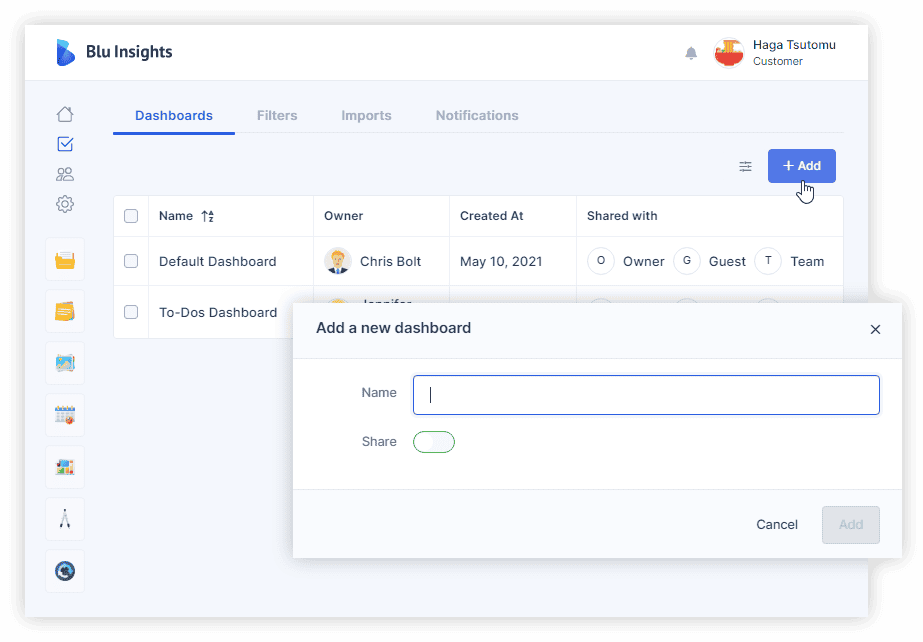Image resolution: width=923 pixels, height=642 pixels.
Task: Check the Default Dashboard row checkbox
Action: 131,261
